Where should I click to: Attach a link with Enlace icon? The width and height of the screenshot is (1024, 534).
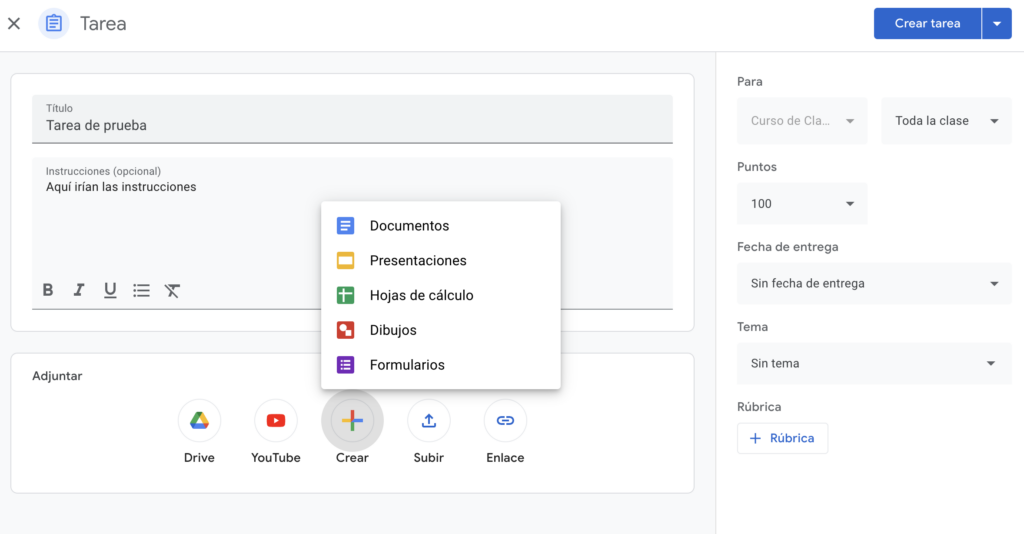pyautogui.click(x=505, y=420)
